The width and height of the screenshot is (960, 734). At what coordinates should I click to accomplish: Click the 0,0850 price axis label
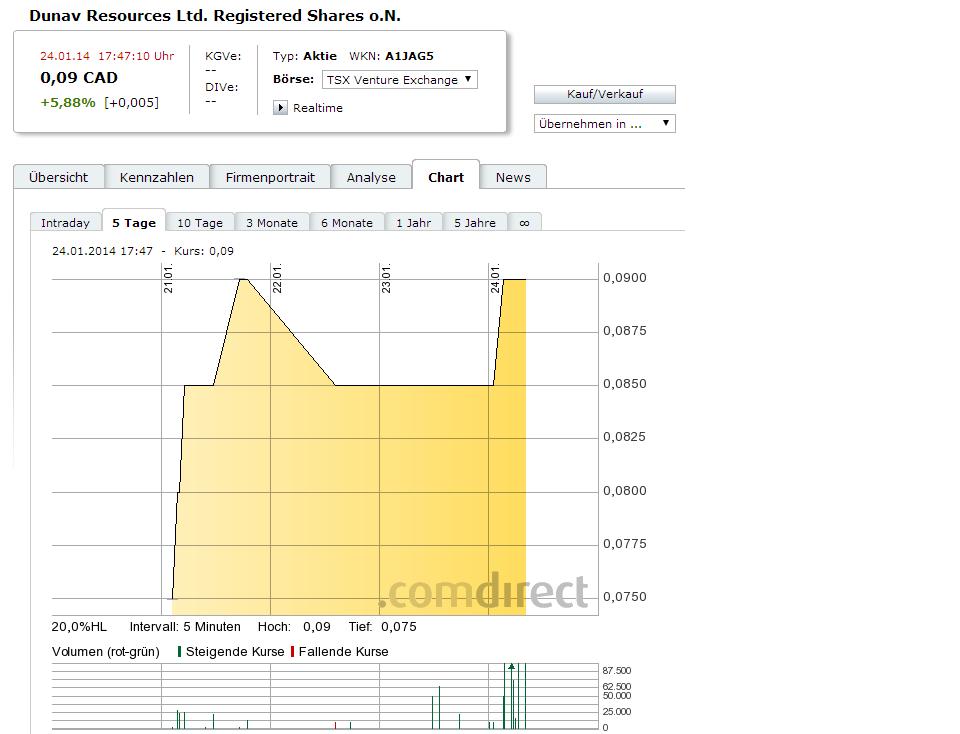point(624,384)
